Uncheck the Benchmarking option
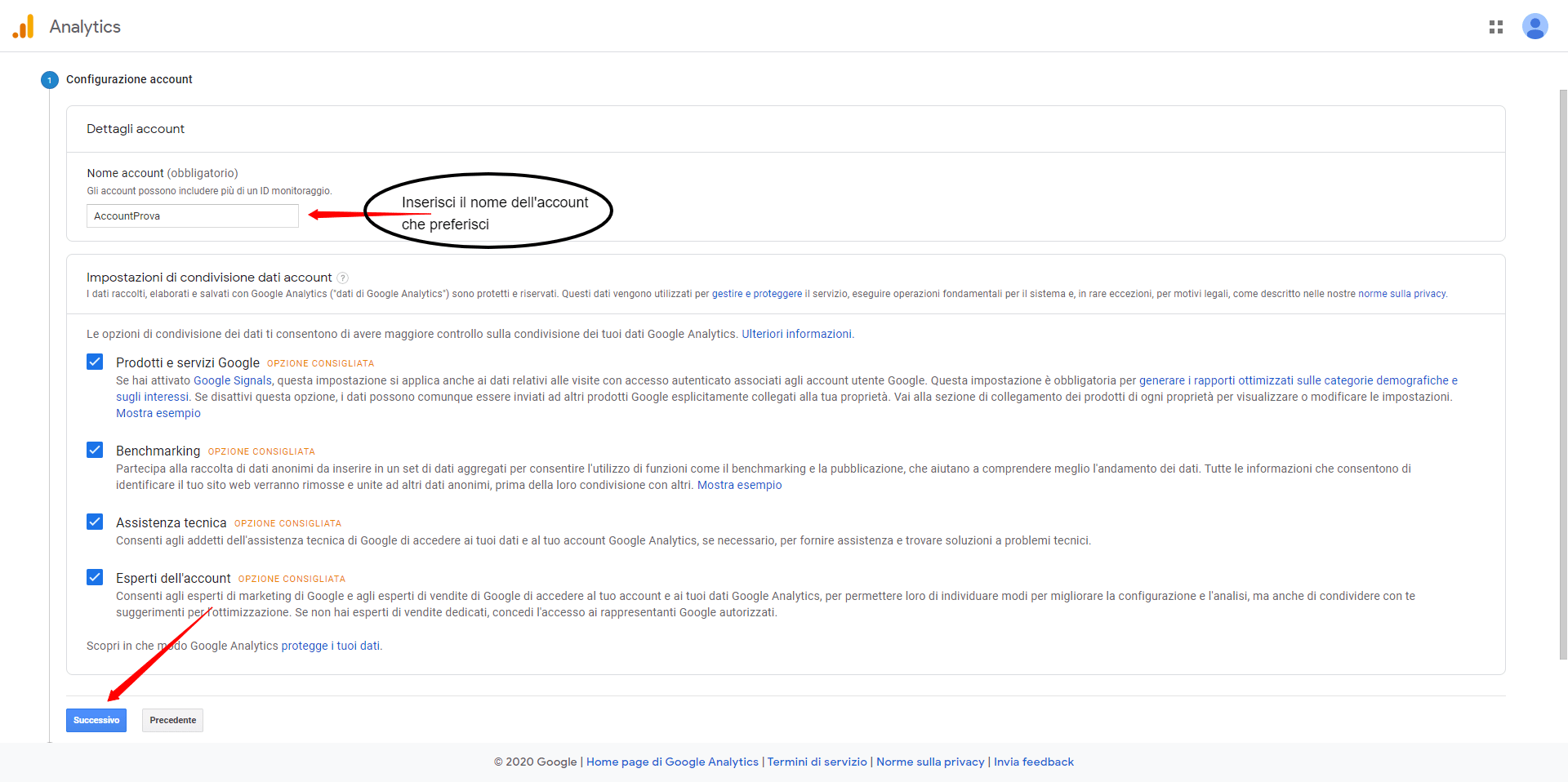Screen dimensions: 1568x782 (95, 450)
